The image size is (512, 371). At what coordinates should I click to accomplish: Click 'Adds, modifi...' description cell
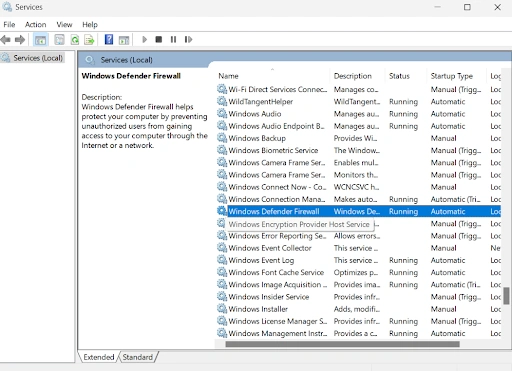click(357, 309)
